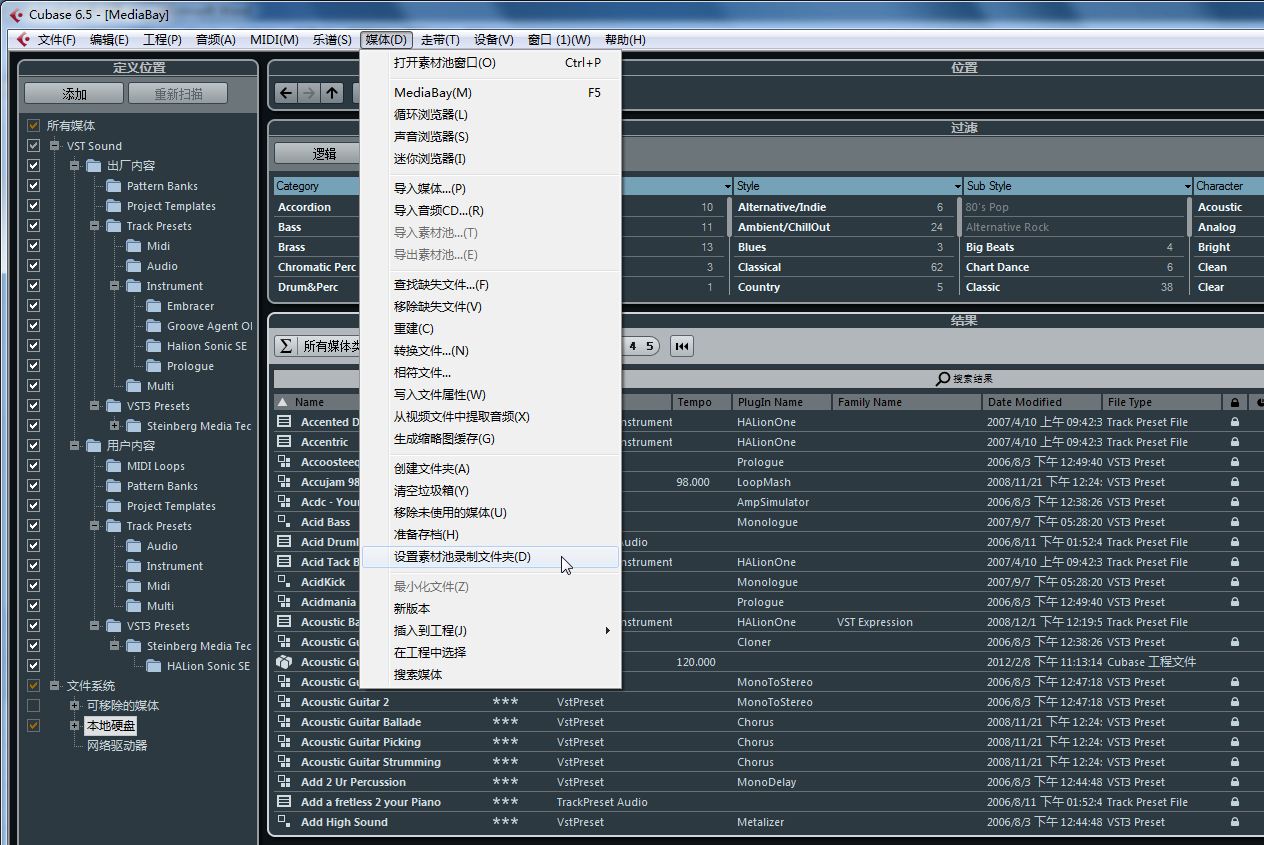Screen dimensions: 1264x845
Task: Click the Sigma icon in the results toolbar
Action: tap(285, 346)
